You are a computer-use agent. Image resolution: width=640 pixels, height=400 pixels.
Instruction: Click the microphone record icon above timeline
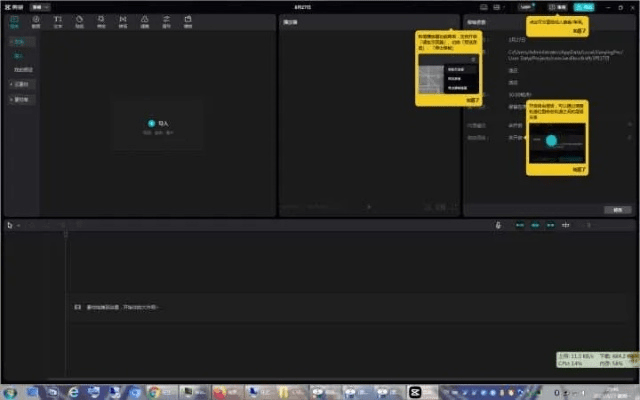pos(498,225)
